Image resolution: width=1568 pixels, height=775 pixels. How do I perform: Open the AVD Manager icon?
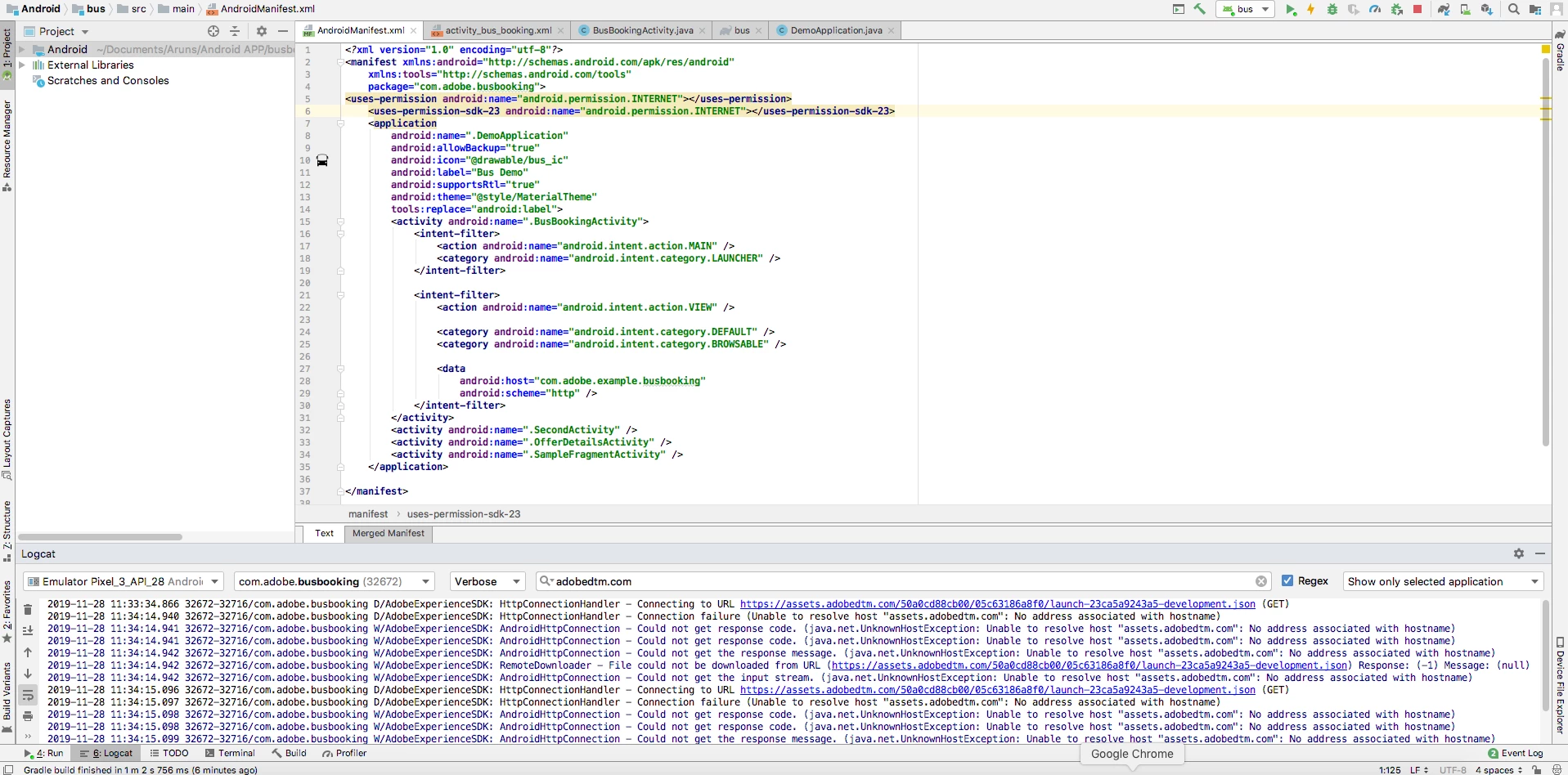tap(1465, 9)
